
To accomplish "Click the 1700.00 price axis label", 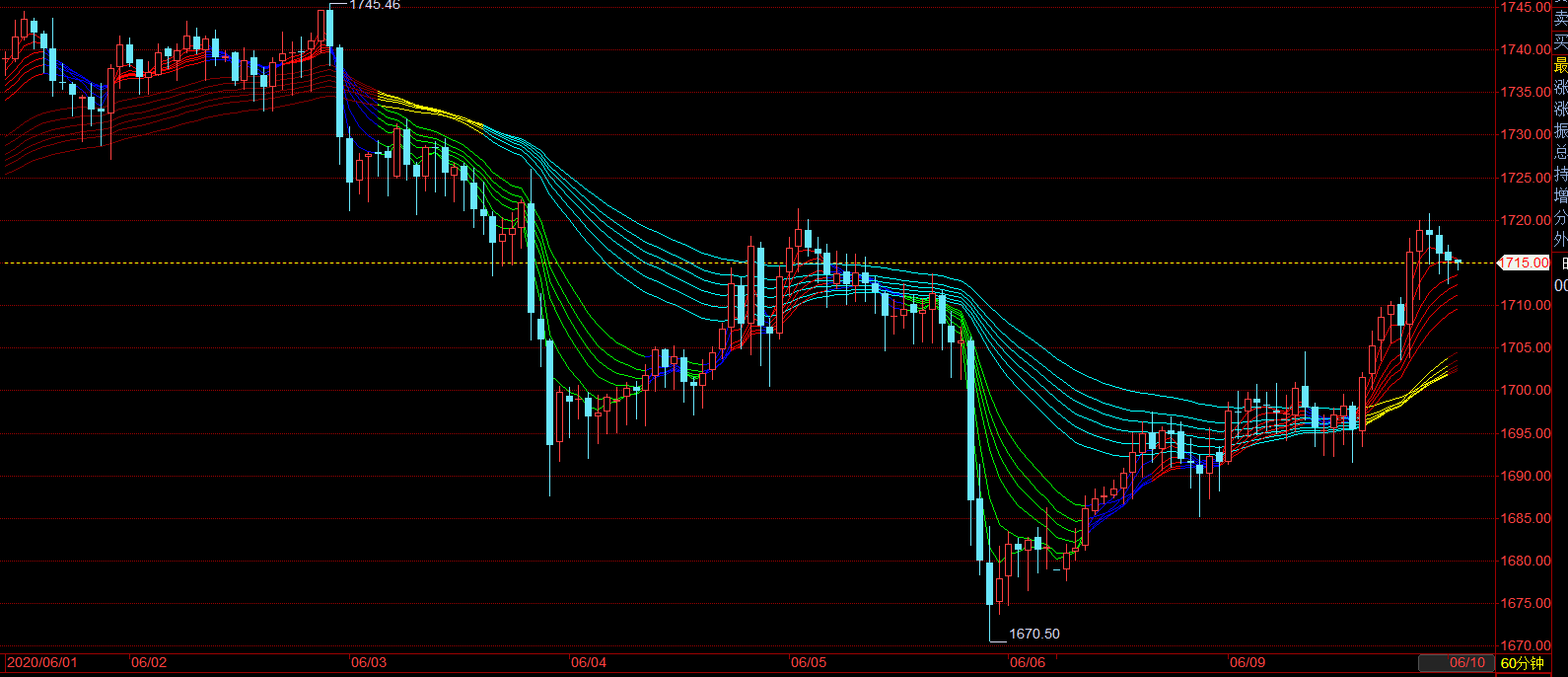I will 1526,390.
